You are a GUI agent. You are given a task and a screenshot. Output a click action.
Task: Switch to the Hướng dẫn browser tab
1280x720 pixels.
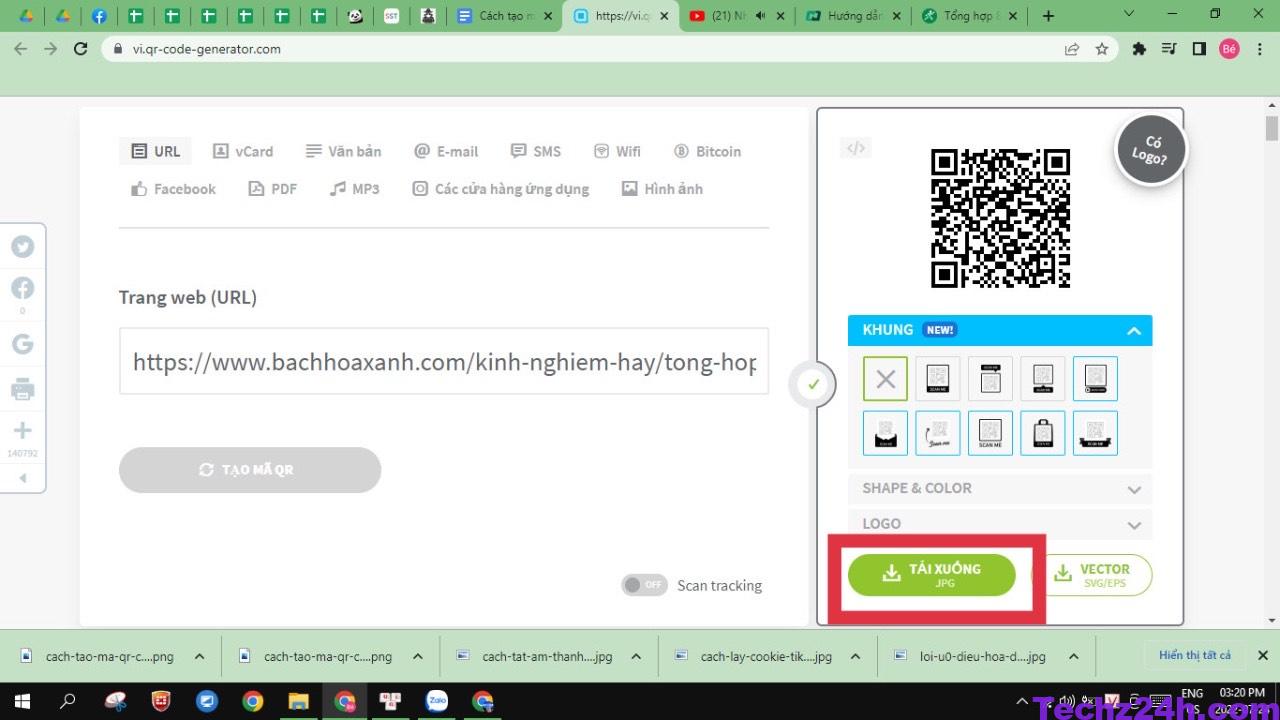click(853, 16)
